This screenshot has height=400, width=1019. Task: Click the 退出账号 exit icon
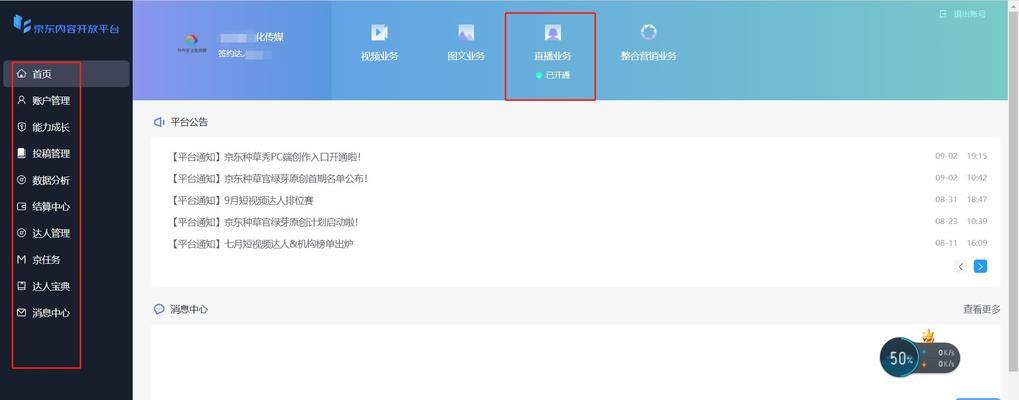tap(943, 14)
